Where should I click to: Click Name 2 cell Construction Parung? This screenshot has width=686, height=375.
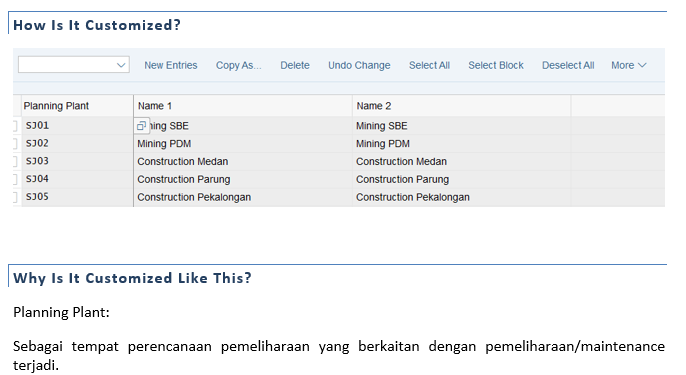pyautogui.click(x=462, y=179)
